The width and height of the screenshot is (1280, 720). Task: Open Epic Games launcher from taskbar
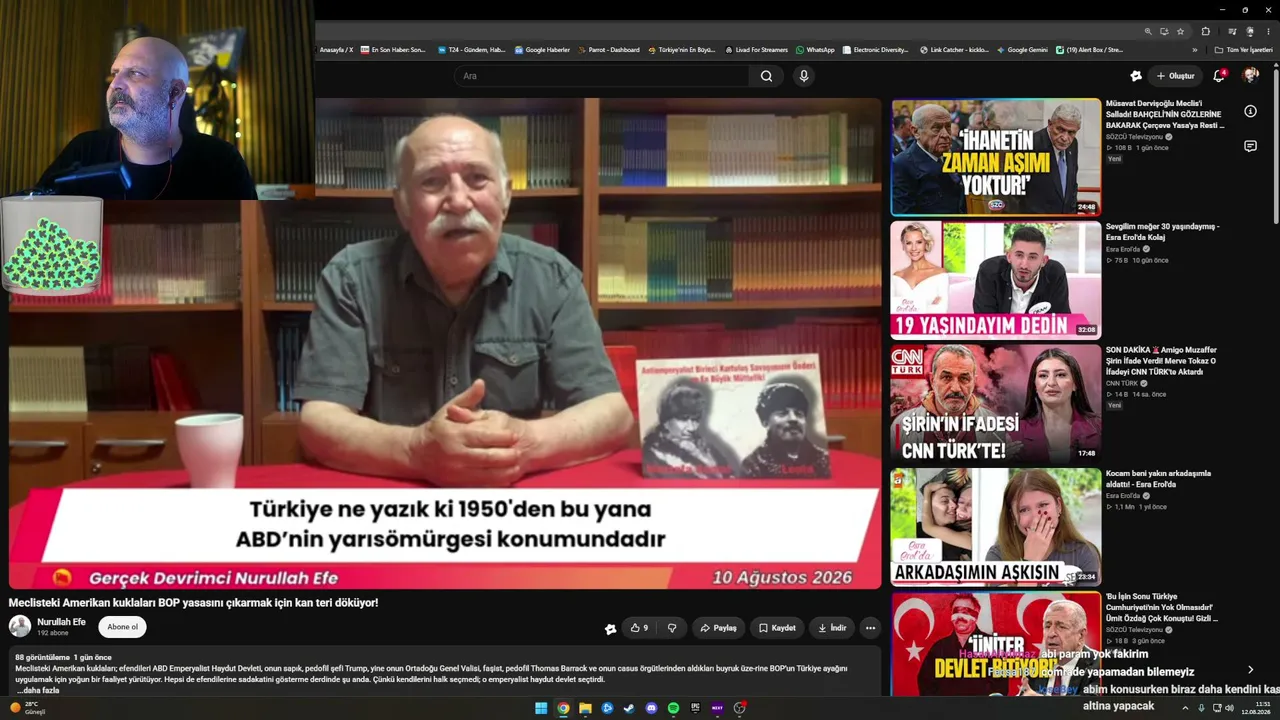[x=695, y=708]
